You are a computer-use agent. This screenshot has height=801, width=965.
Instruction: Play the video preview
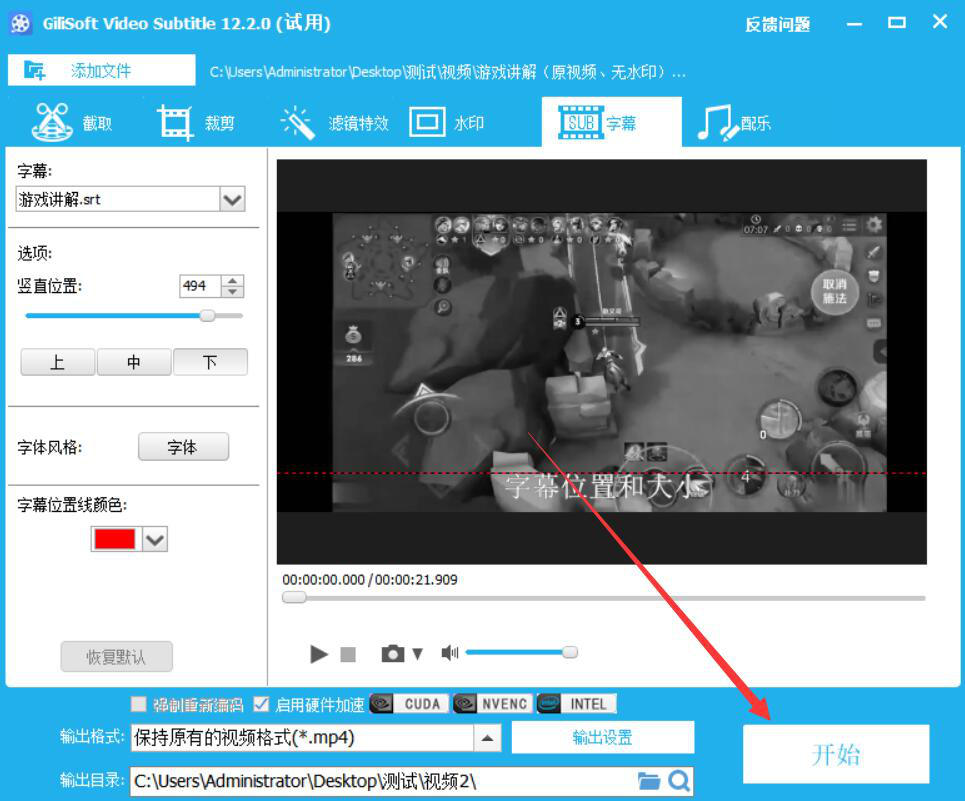[319, 654]
